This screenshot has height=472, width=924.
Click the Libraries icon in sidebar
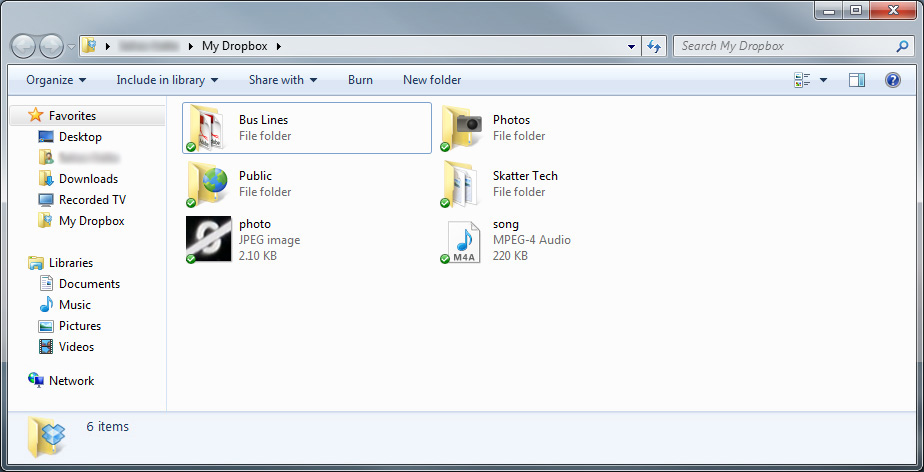coord(36,263)
